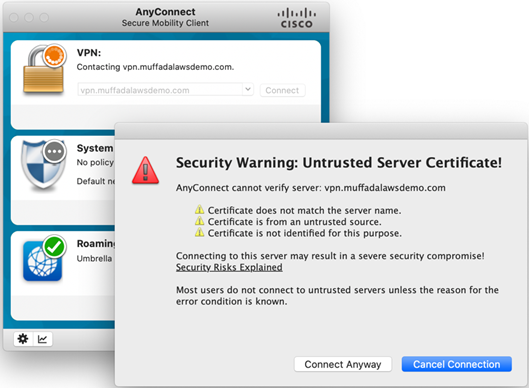Click the VPN padlock icon
This screenshot has height=388, width=529.
[43, 71]
